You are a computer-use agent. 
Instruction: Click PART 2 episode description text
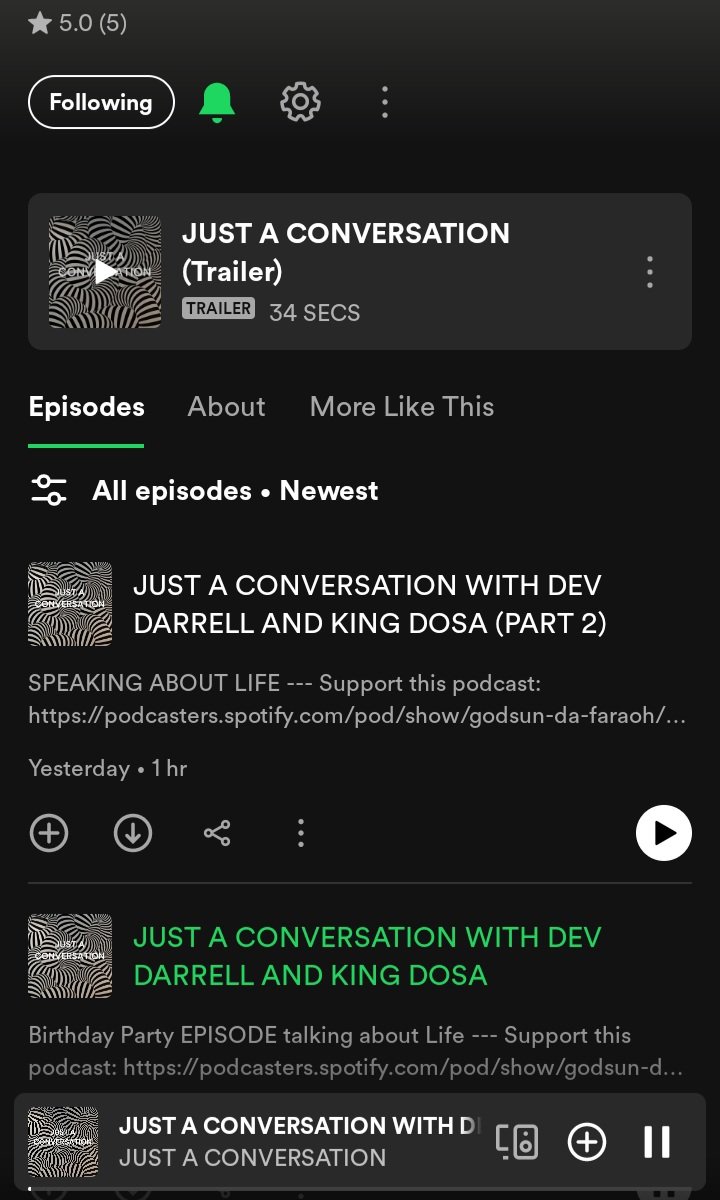(357, 700)
